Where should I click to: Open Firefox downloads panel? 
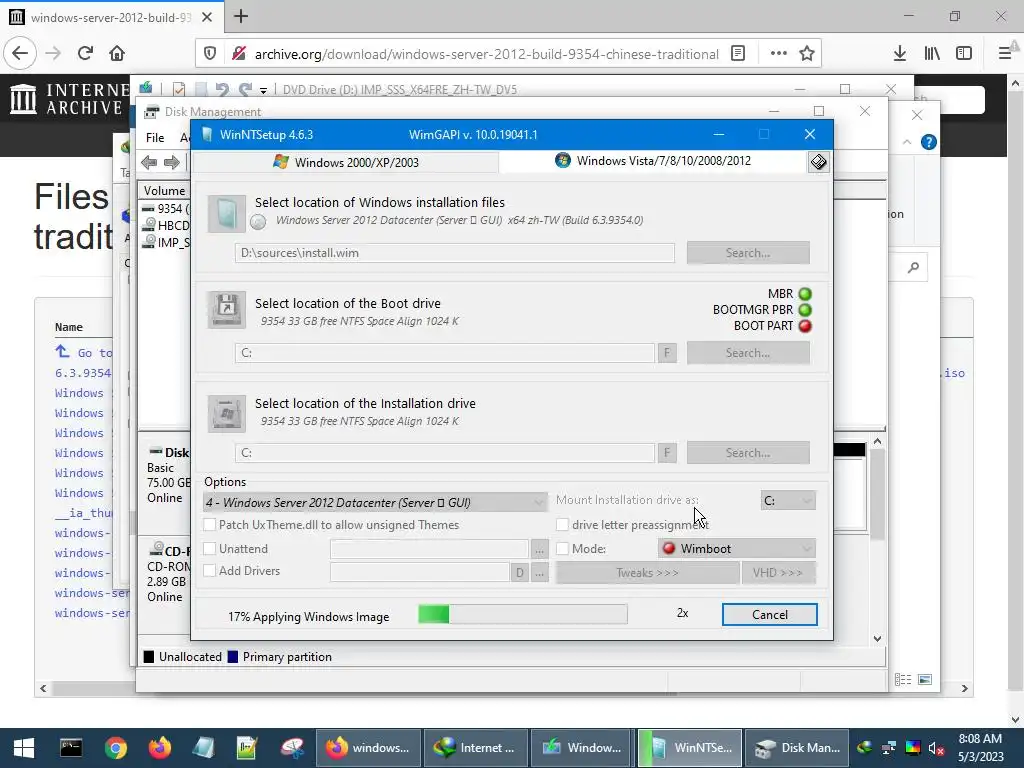pos(900,53)
